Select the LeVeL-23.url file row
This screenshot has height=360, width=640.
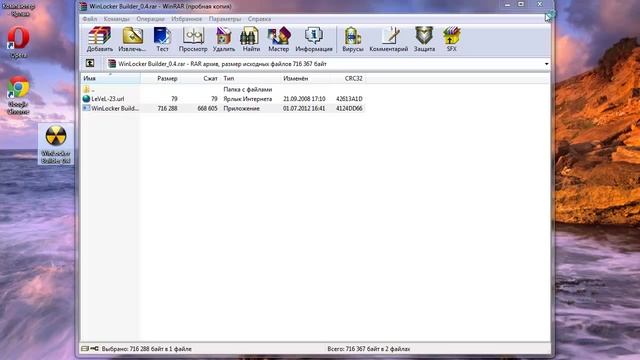(x=222, y=99)
